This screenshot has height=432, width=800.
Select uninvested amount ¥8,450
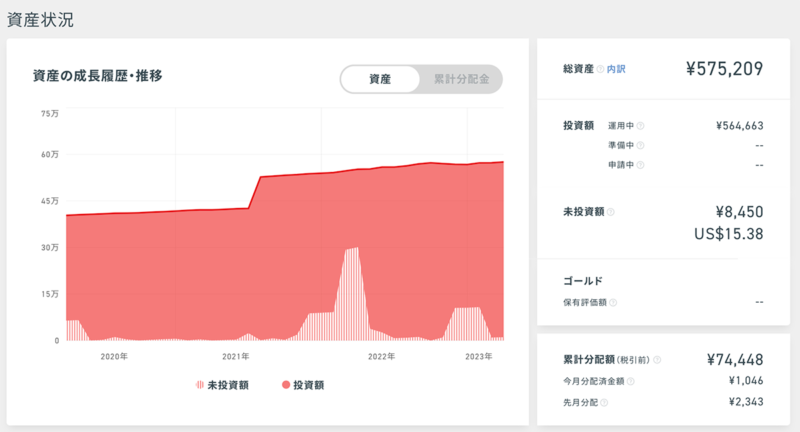pos(739,212)
